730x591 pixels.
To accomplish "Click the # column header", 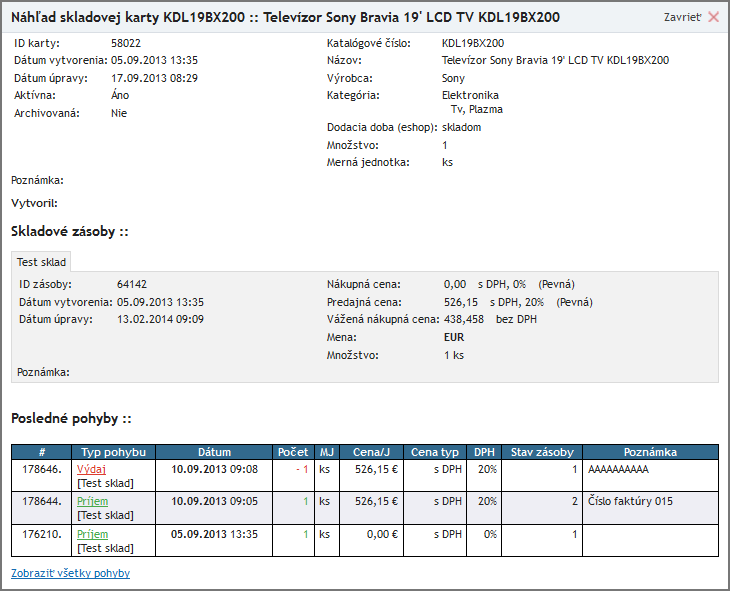I will pos(42,452).
